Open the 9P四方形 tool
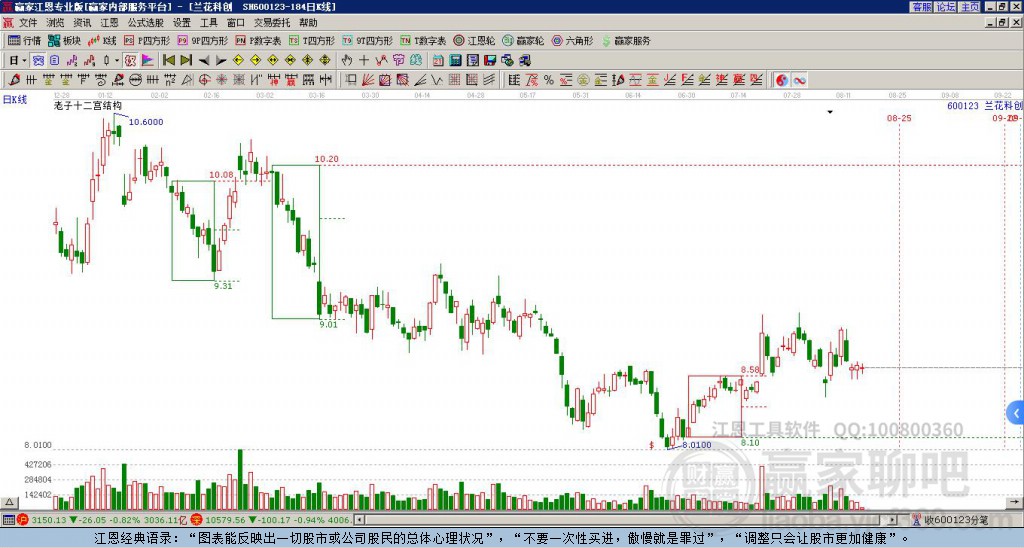Screen dimensions: 1024x548 point(202,40)
